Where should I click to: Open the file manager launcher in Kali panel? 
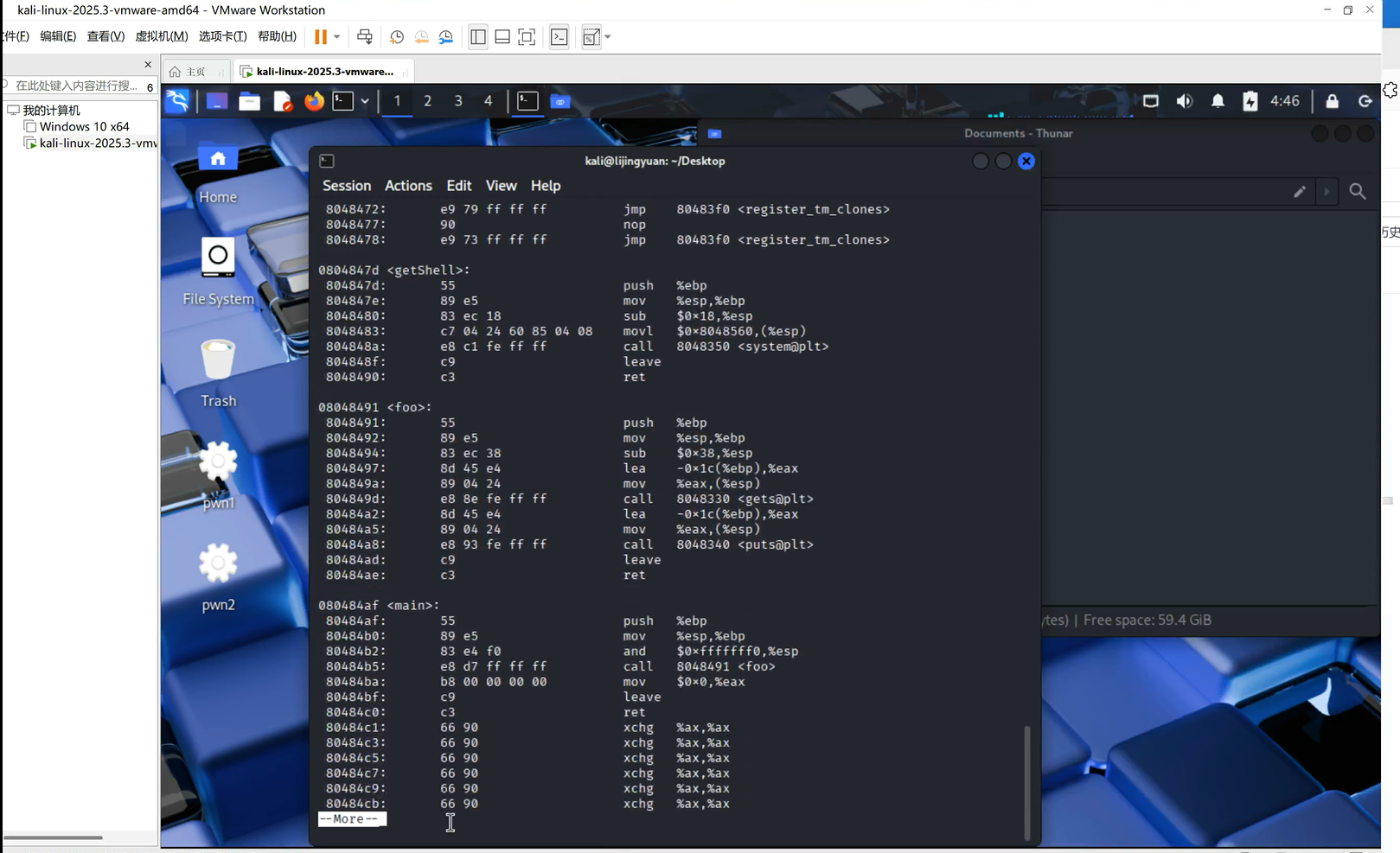[250, 101]
